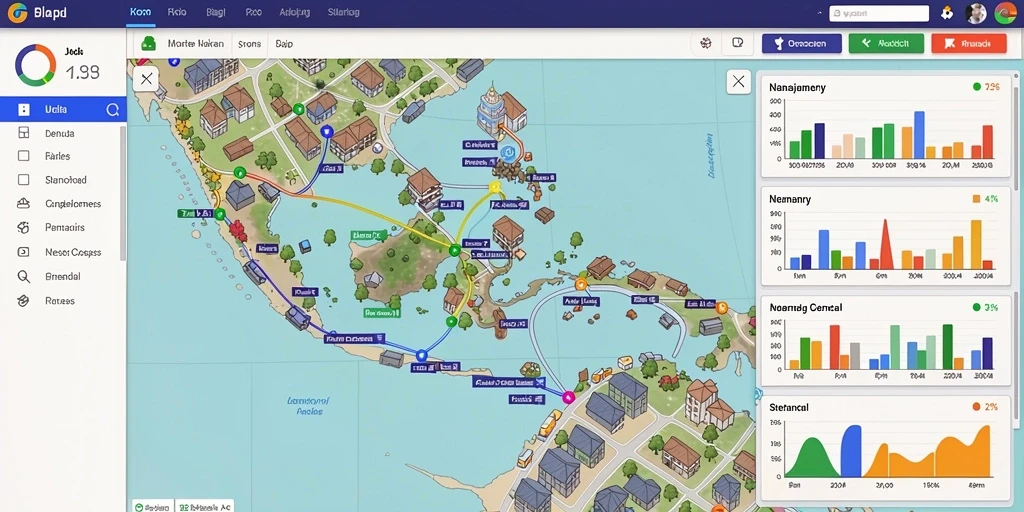Click the yellow marker near the tower
The width and height of the screenshot is (1024, 512).
494,187
